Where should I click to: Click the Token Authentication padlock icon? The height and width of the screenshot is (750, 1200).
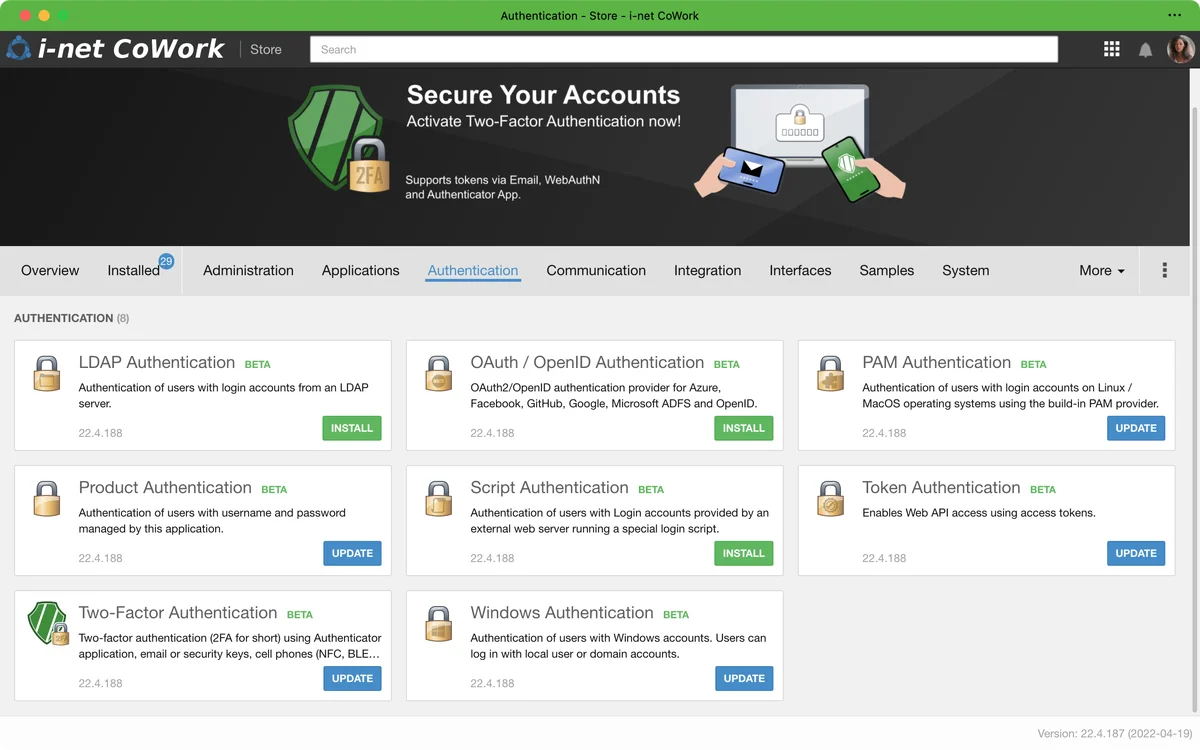(831, 498)
